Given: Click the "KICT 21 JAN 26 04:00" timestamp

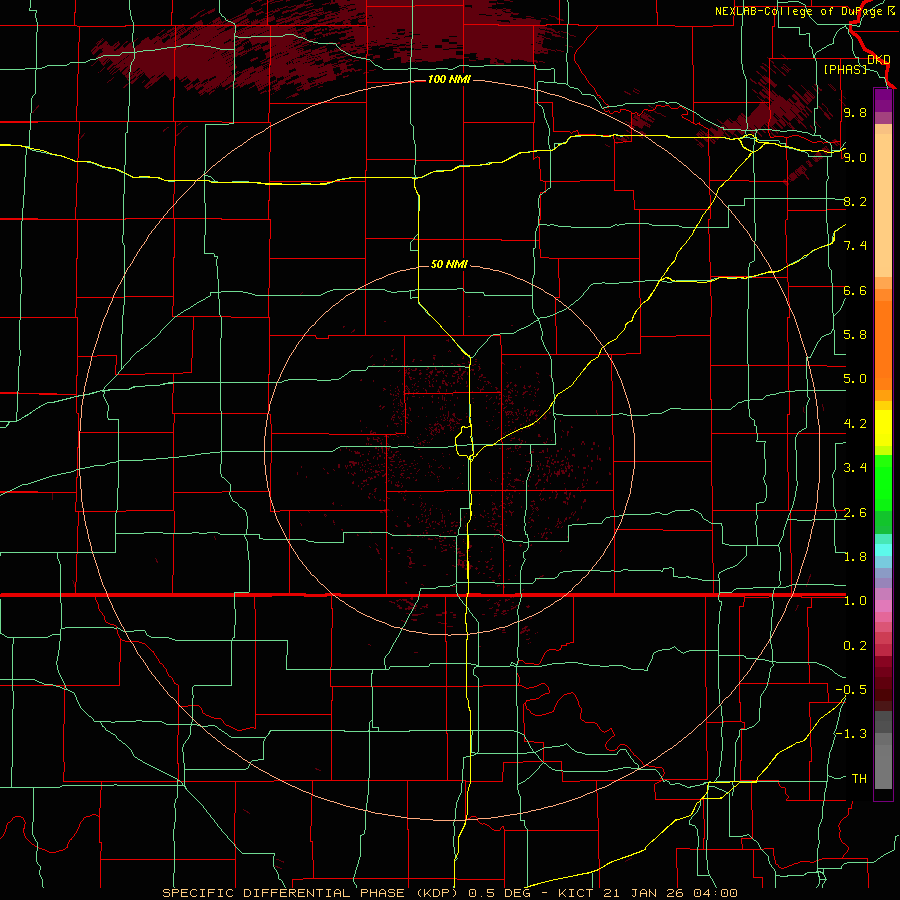Looking at the screenshot, I should coord(647,893).
